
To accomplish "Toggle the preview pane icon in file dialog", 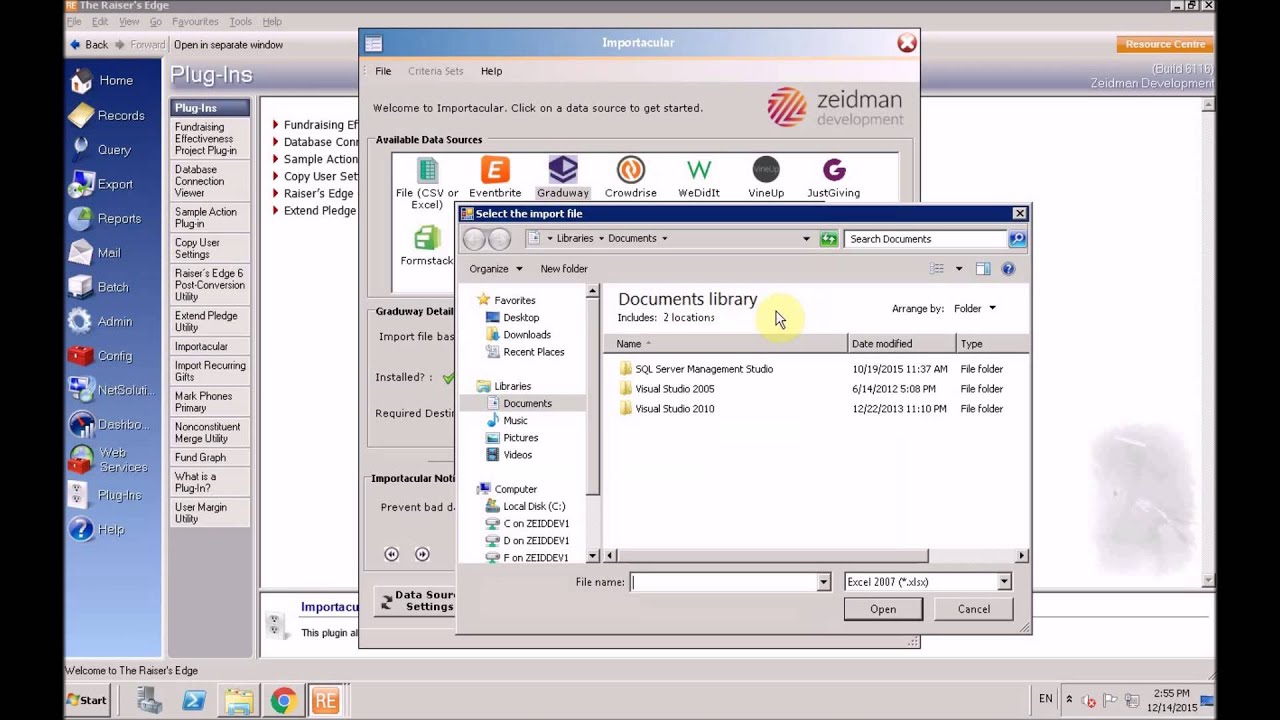I will (x=983, y=268).
